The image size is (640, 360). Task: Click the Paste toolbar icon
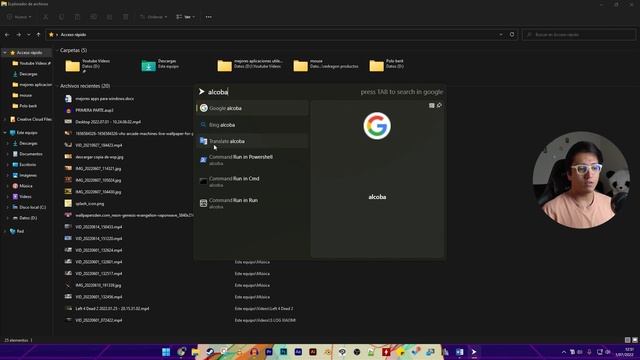coord(77,17)
